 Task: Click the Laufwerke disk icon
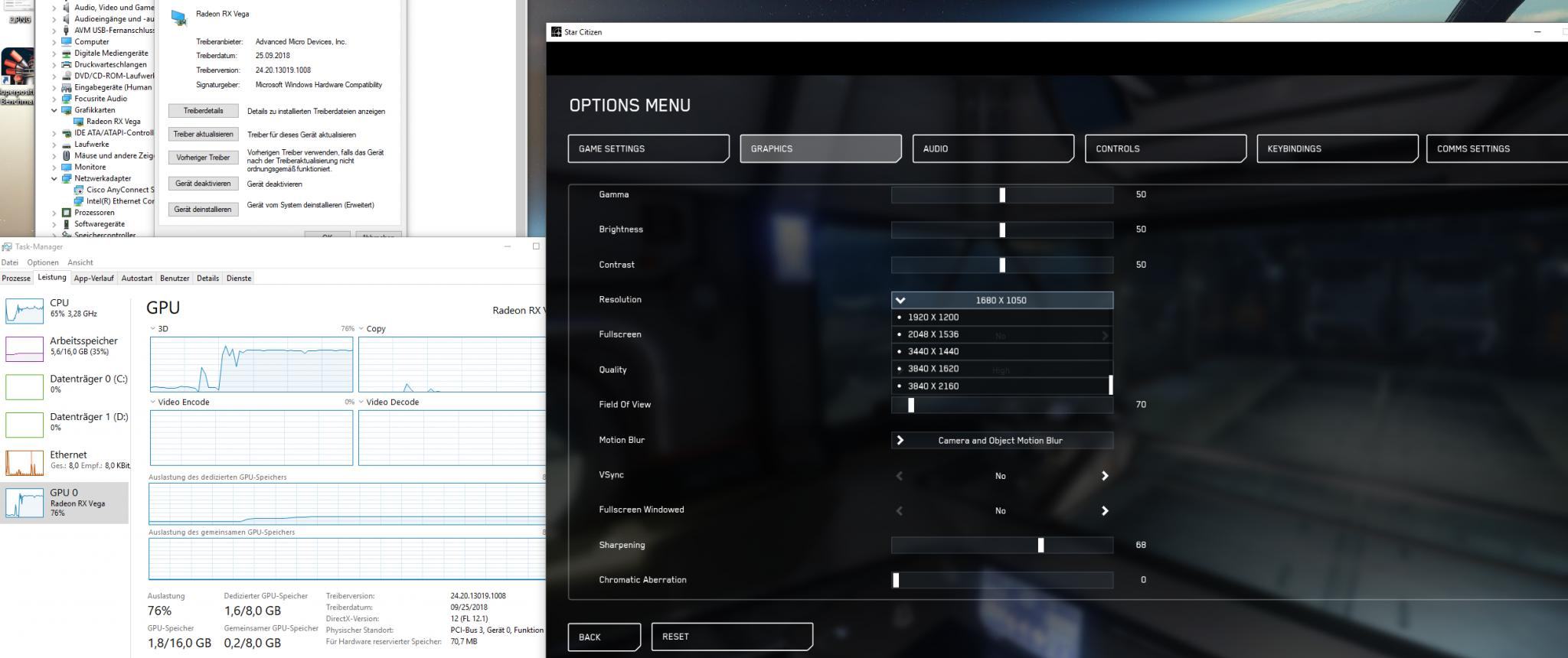66,145
